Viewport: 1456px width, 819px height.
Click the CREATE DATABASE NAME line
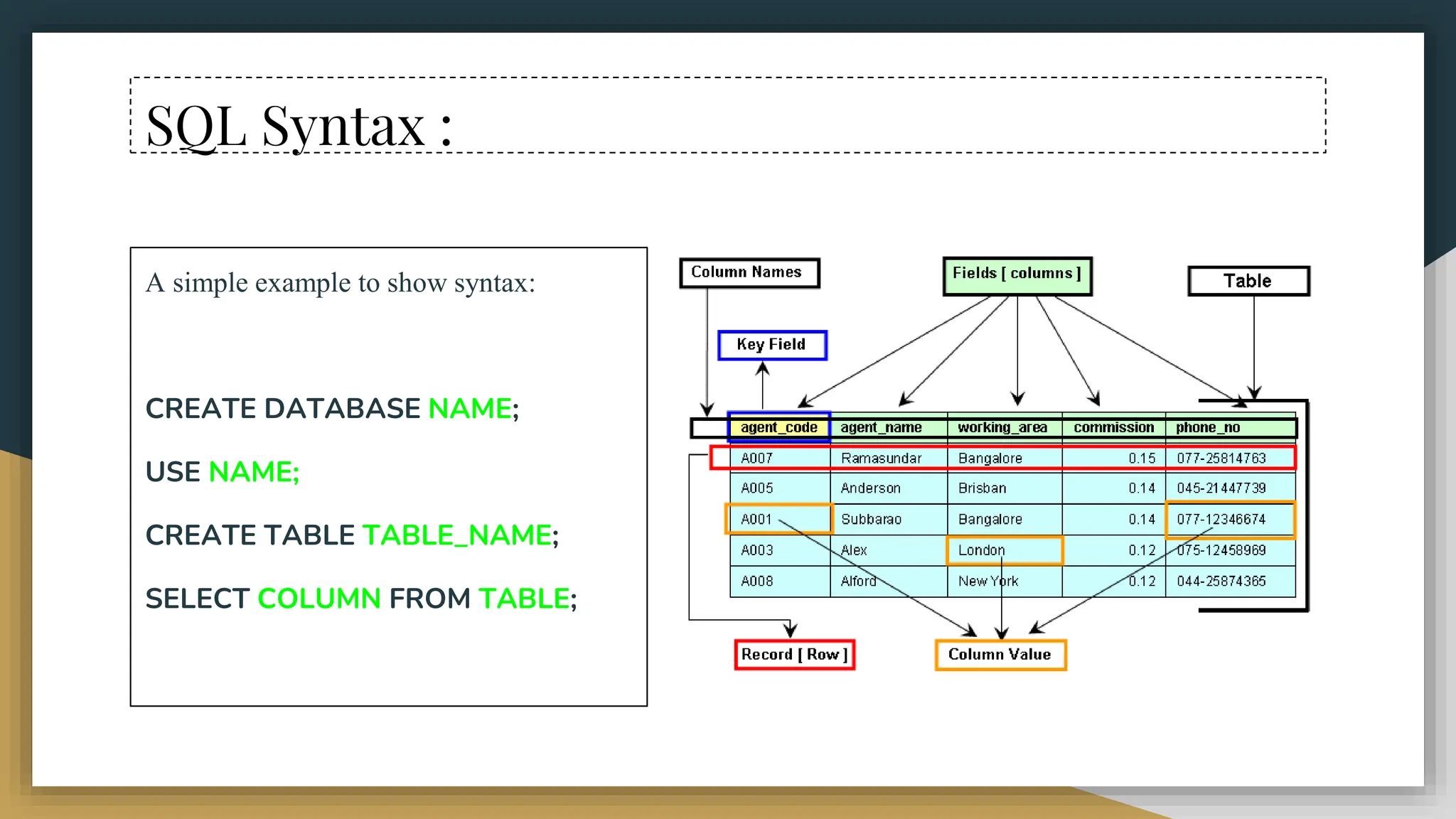(332, 409)
